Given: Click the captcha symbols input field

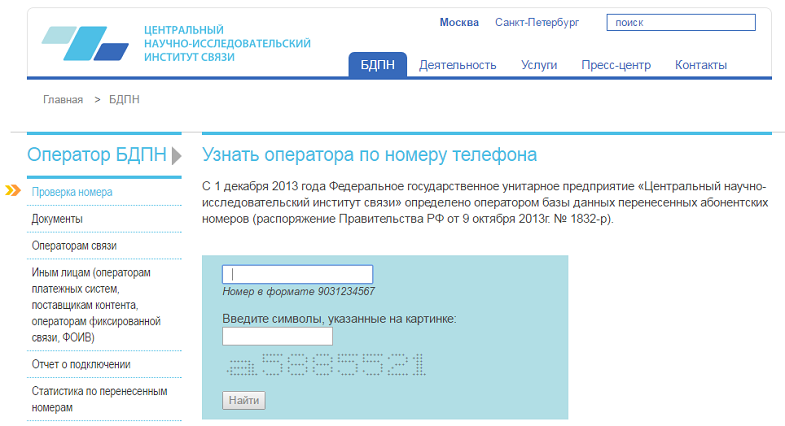Looking at the screenshot, I should click(x=277, y=336).
